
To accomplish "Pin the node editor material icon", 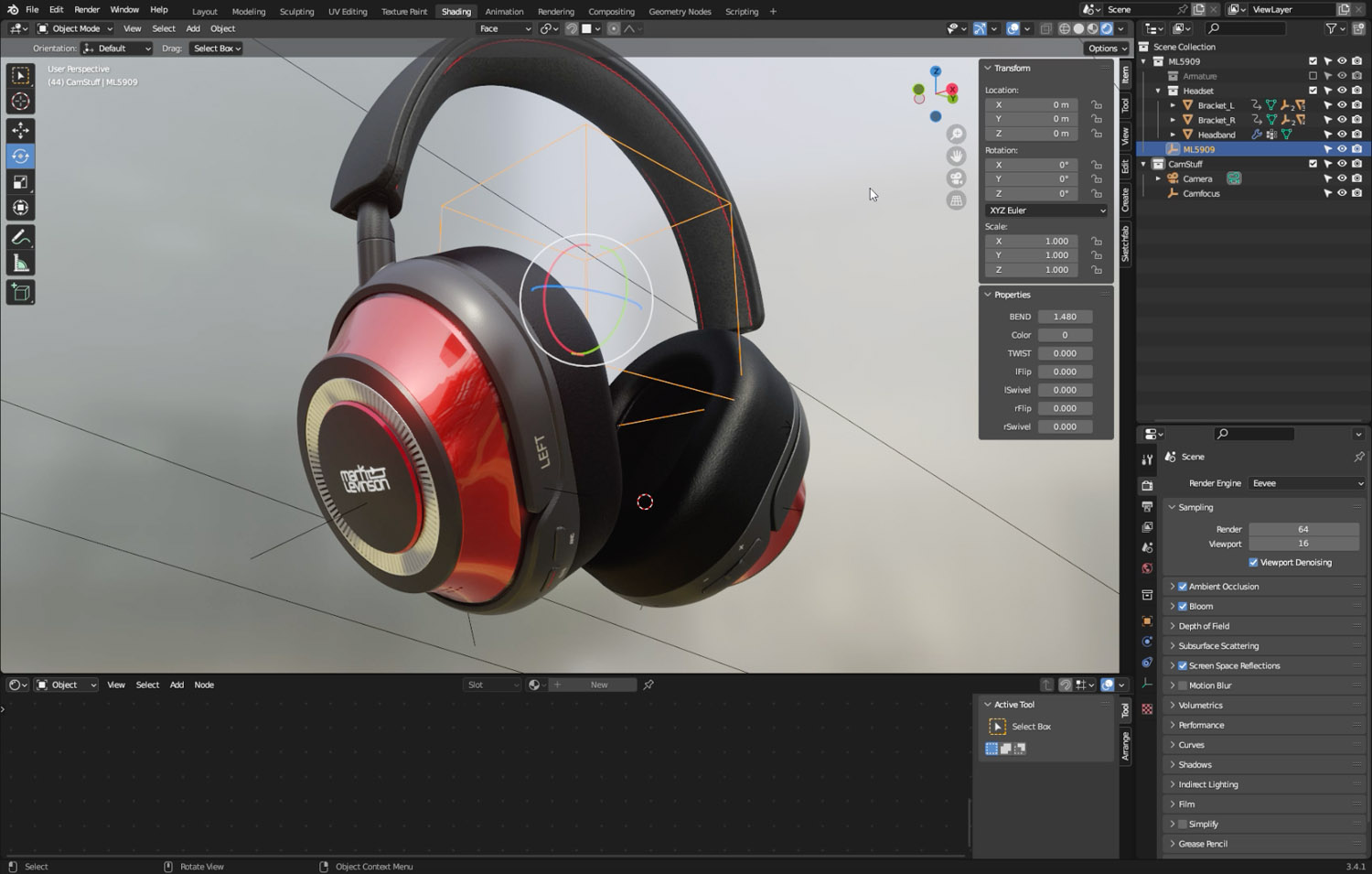I will click(648, 685).
